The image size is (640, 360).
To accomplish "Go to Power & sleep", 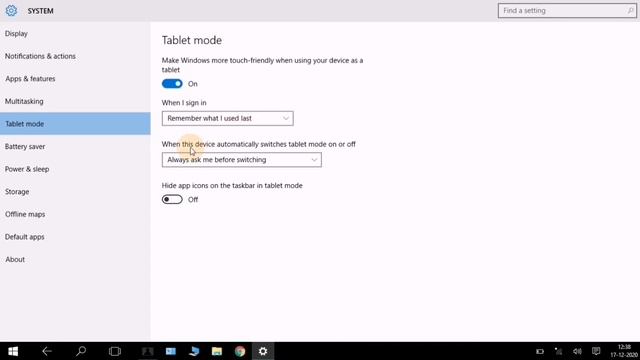I will coord(75,169).
